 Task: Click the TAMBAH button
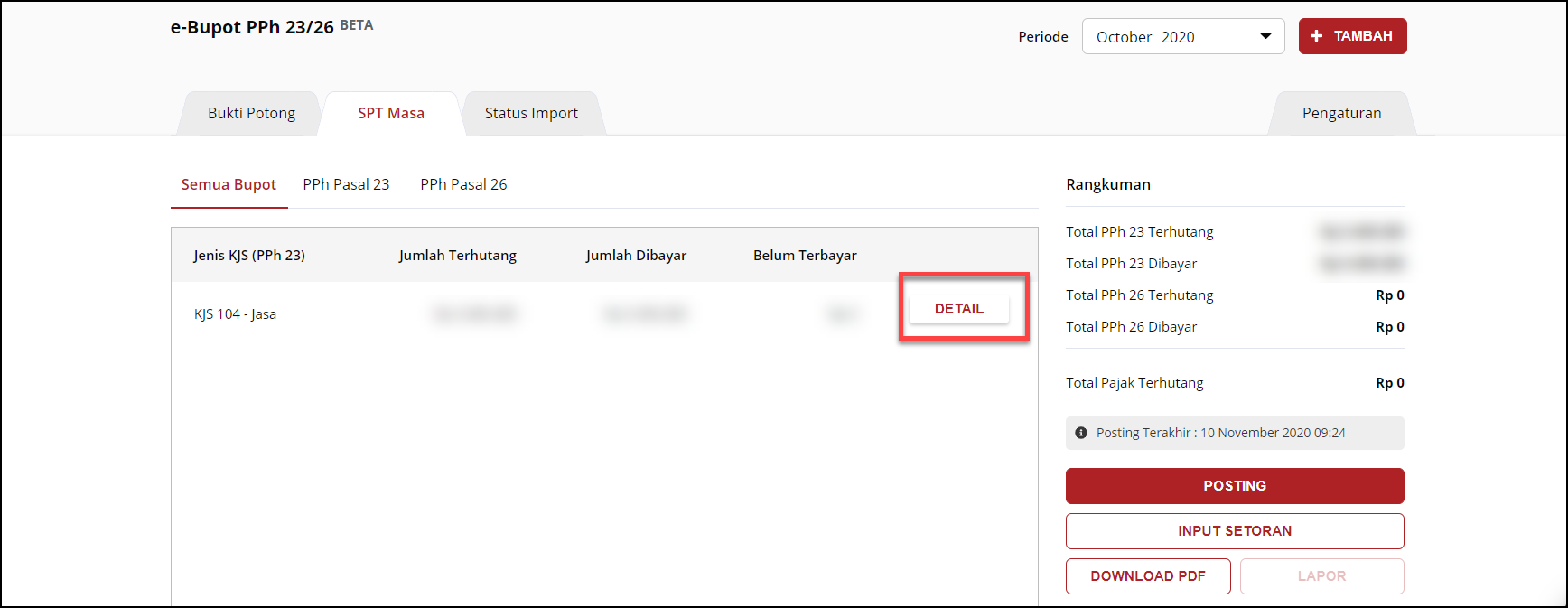point(1352,36)
